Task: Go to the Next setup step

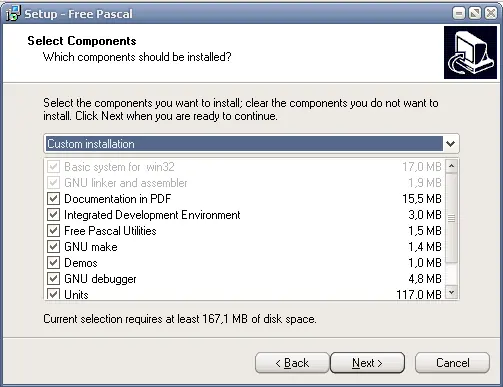Action: click(x=367, y=363)
